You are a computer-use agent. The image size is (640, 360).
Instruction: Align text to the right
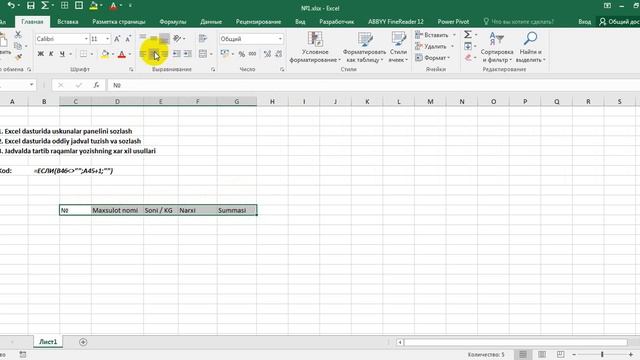(165, 54)
